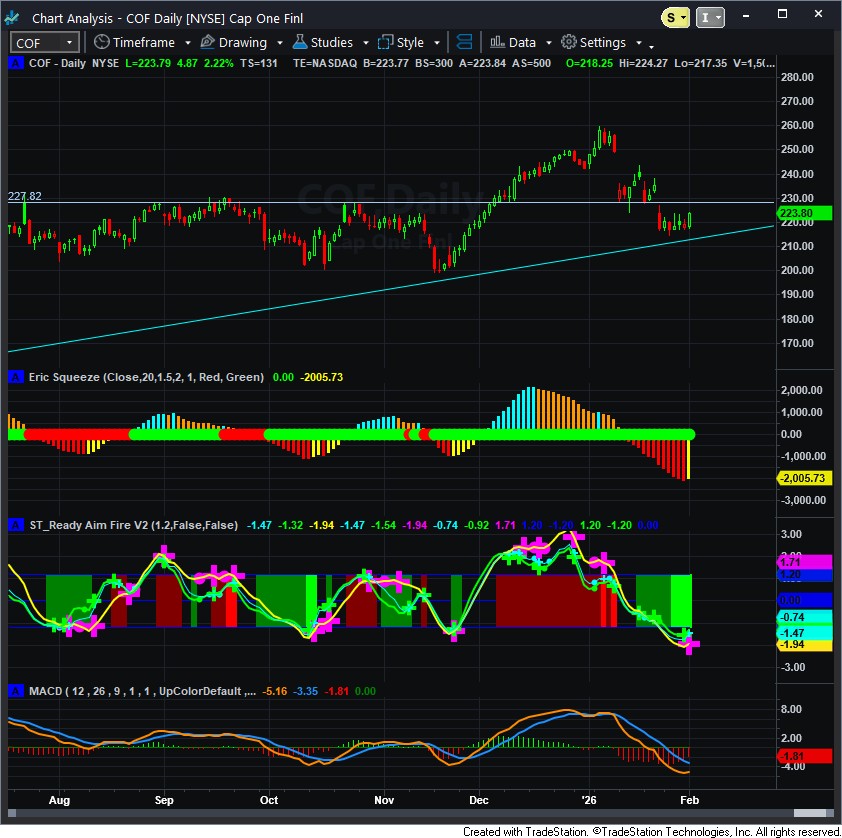The height and width of the screenshot is (838, 842).
Task: Toggle the blue A badge beside MACD
Action: (14, 690)
